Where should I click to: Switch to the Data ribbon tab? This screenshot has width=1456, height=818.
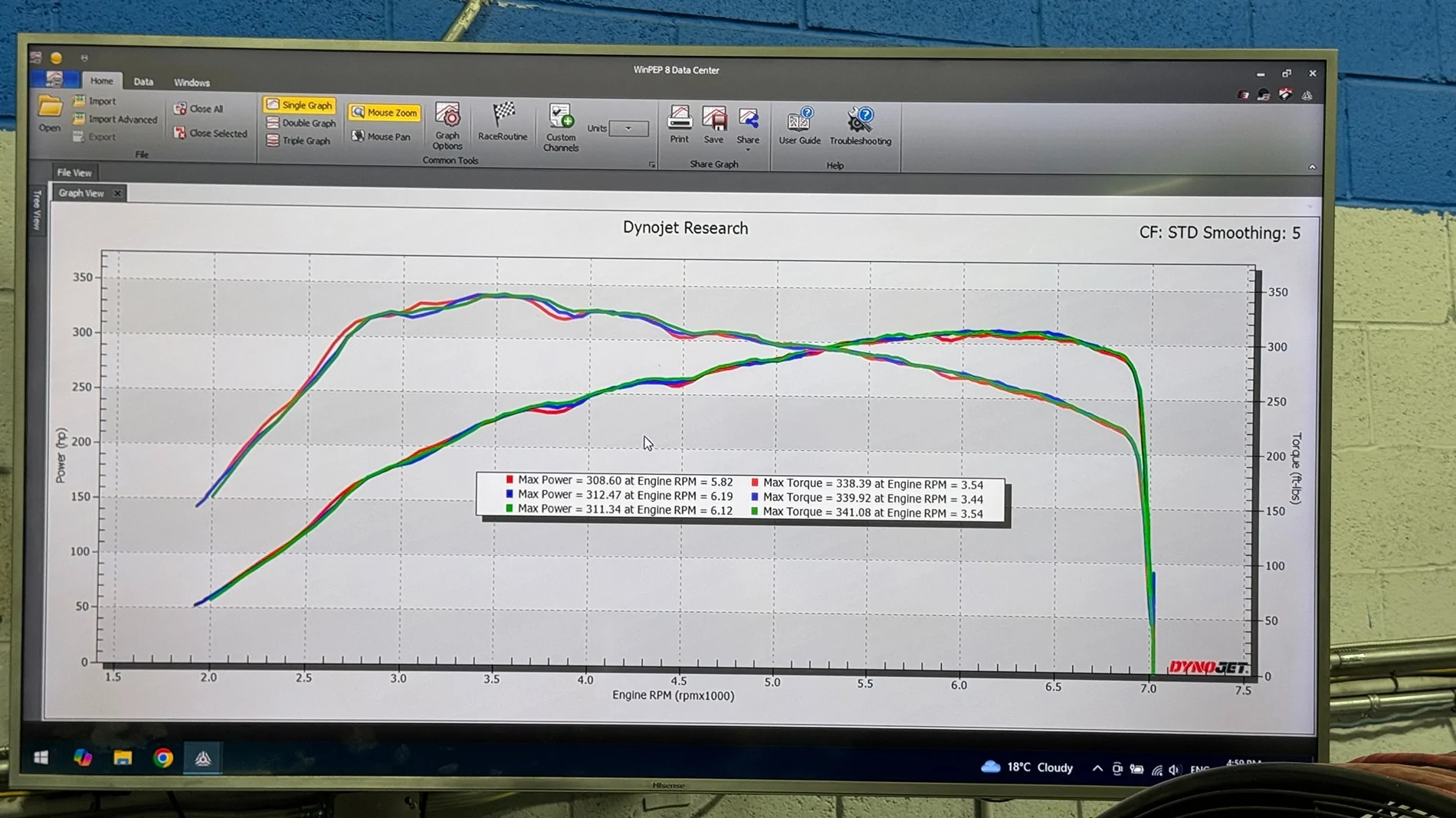pyautogui.click(x=143, y=82)
